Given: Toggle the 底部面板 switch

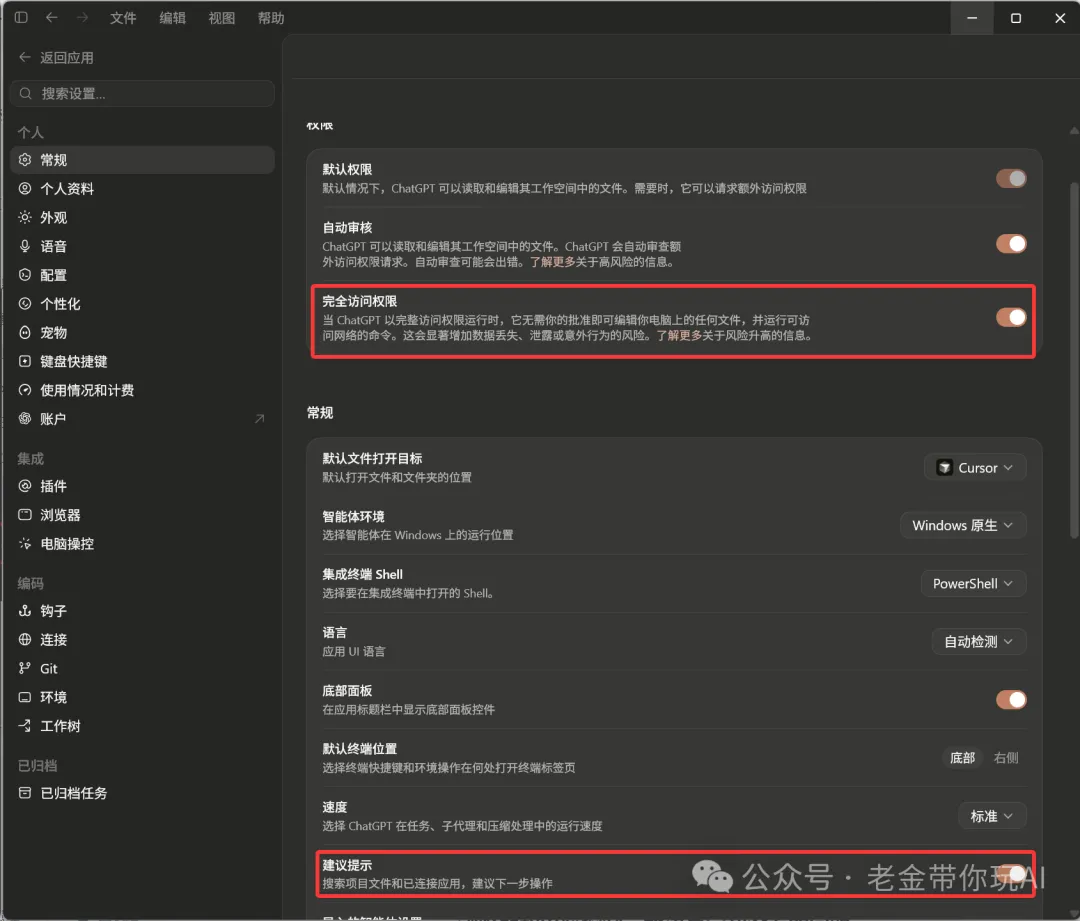Looking at the screenshot, I should (x=1011, y=700).
